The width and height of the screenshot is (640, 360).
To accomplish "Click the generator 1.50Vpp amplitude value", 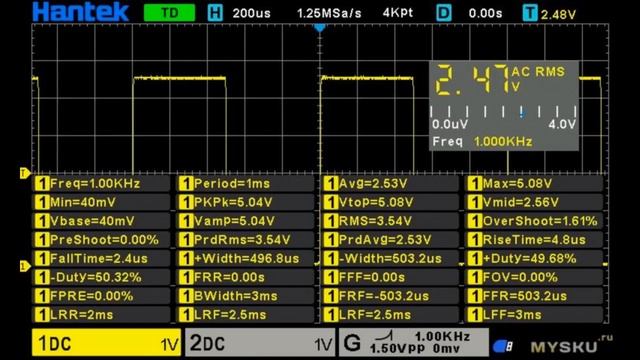I will tap(397, 349).
